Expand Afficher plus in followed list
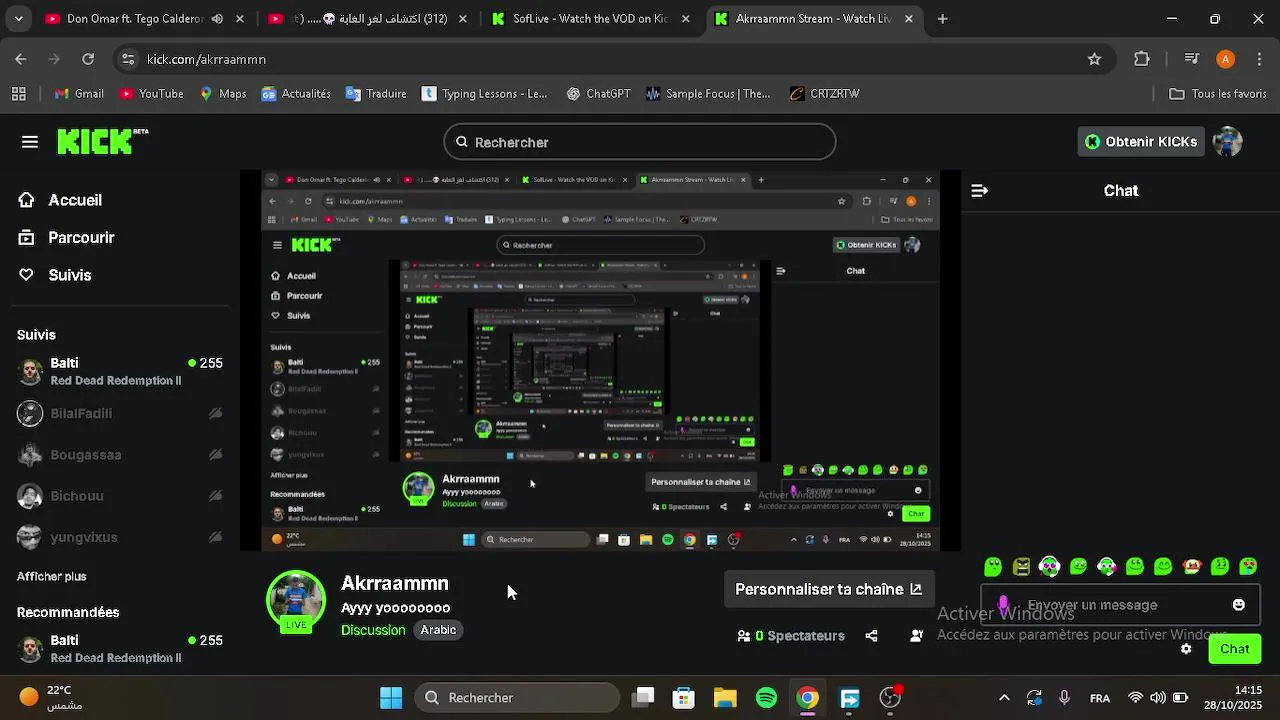Image resolution: width=1280 pixels, height=720 pixels. tap(51, 576)
